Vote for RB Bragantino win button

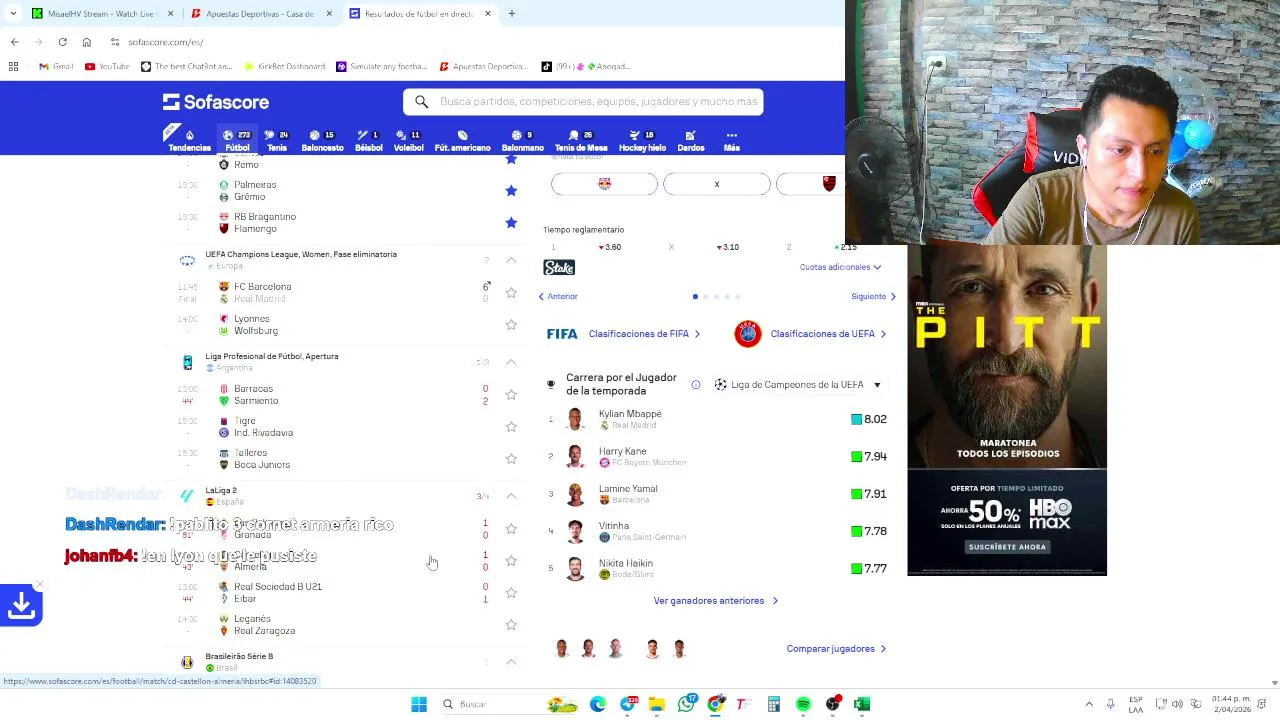604,184
